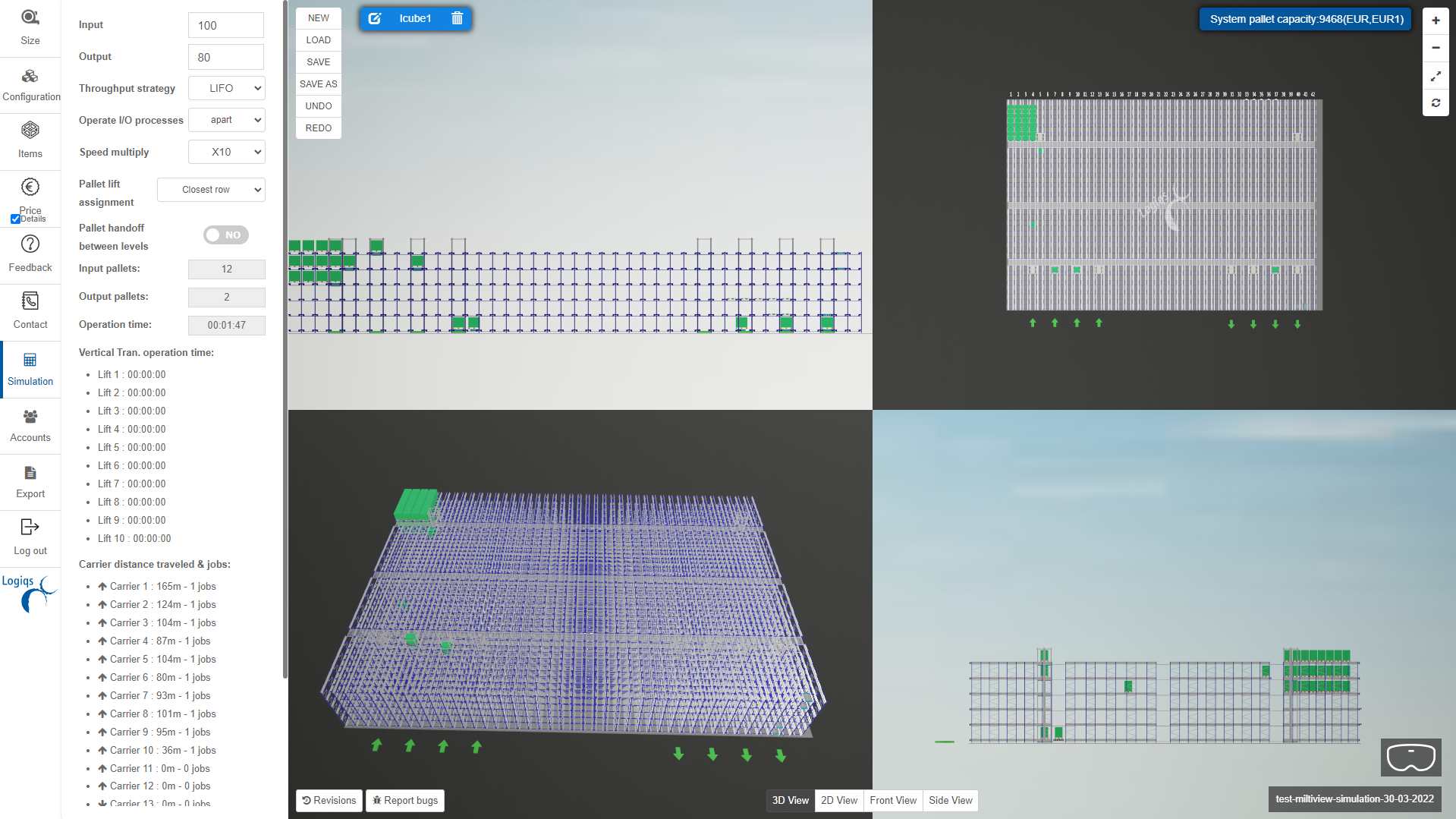Switch to the 2D View tab
Screen dimensions: 1456x819
click(838, 800)
